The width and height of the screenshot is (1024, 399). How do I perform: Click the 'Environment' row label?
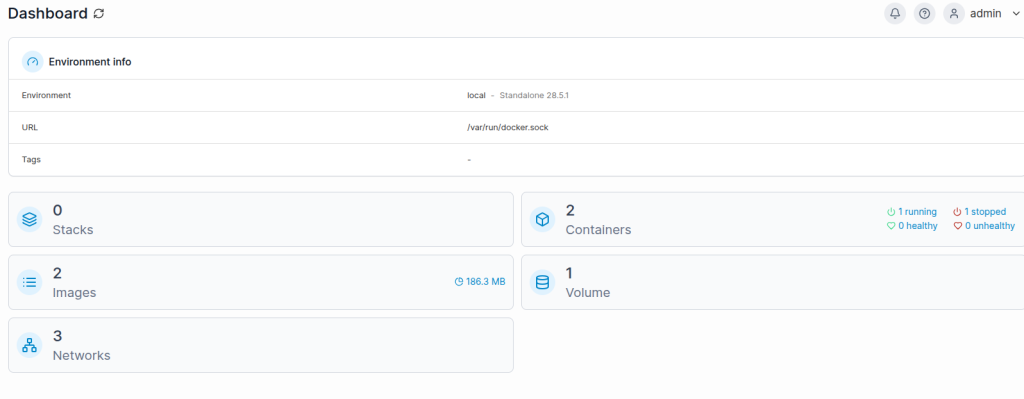coord(46,95)
